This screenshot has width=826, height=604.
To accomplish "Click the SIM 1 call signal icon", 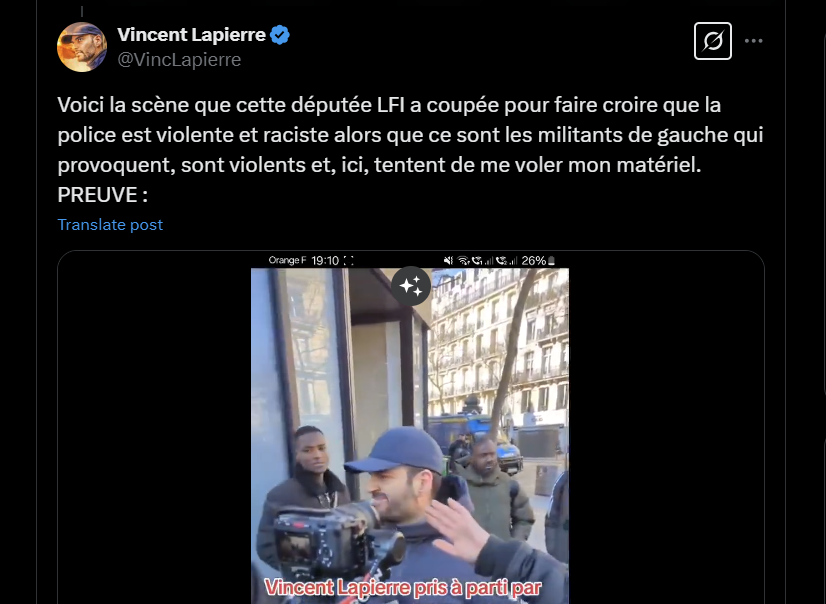I will tap(483, 261).
